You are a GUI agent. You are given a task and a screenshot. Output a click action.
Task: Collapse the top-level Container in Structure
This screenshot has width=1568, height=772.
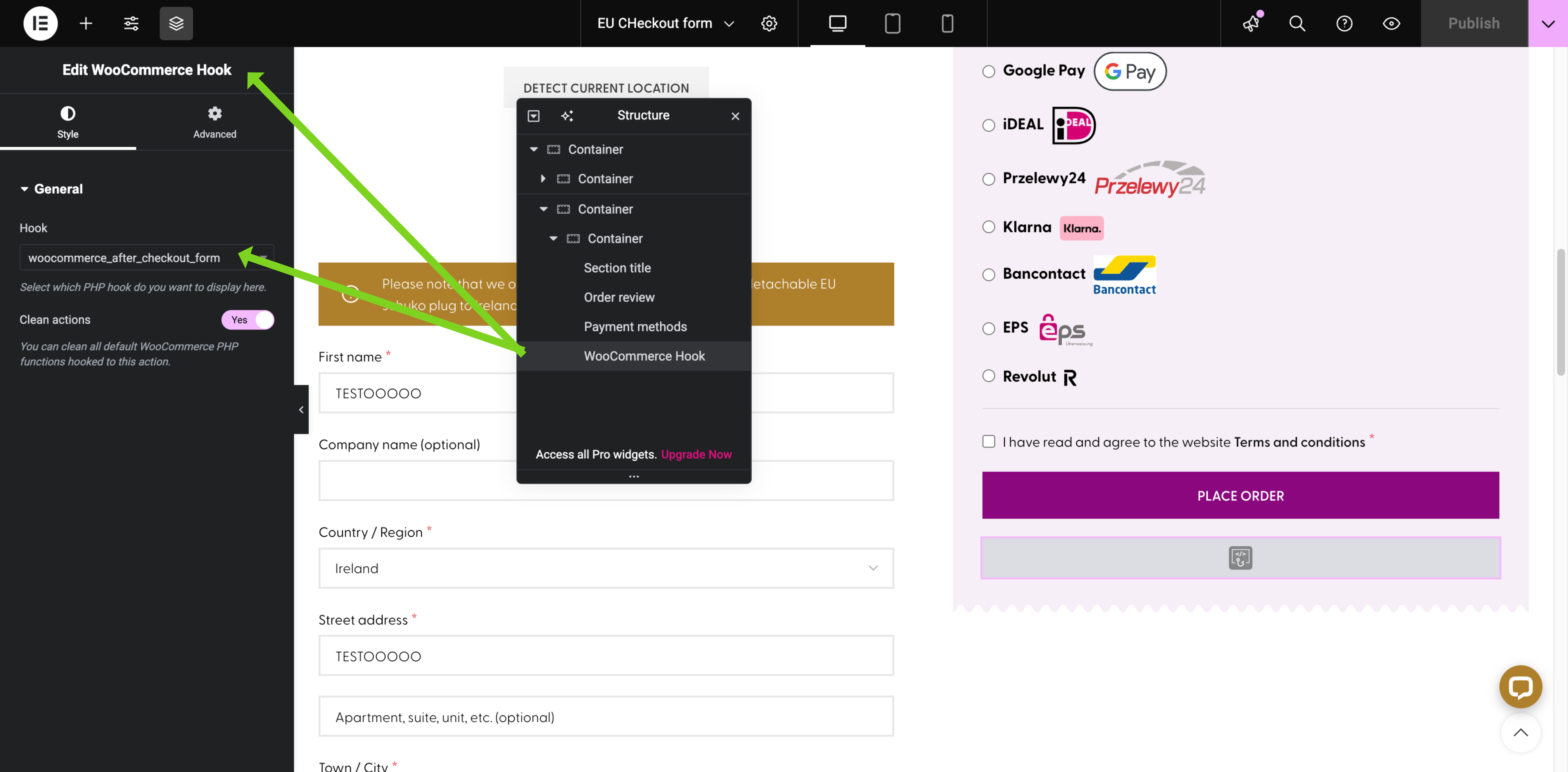click(534, 149)
